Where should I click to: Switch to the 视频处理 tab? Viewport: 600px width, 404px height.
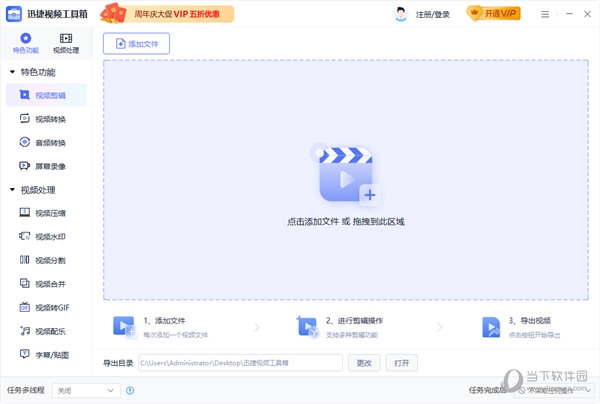click(66, 43)
